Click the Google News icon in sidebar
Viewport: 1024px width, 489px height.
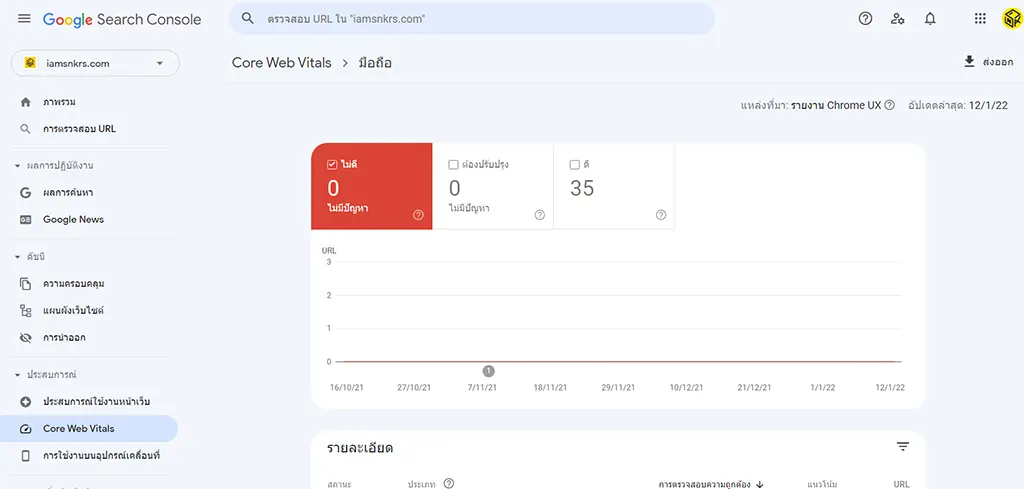click(x=25, y=219)
